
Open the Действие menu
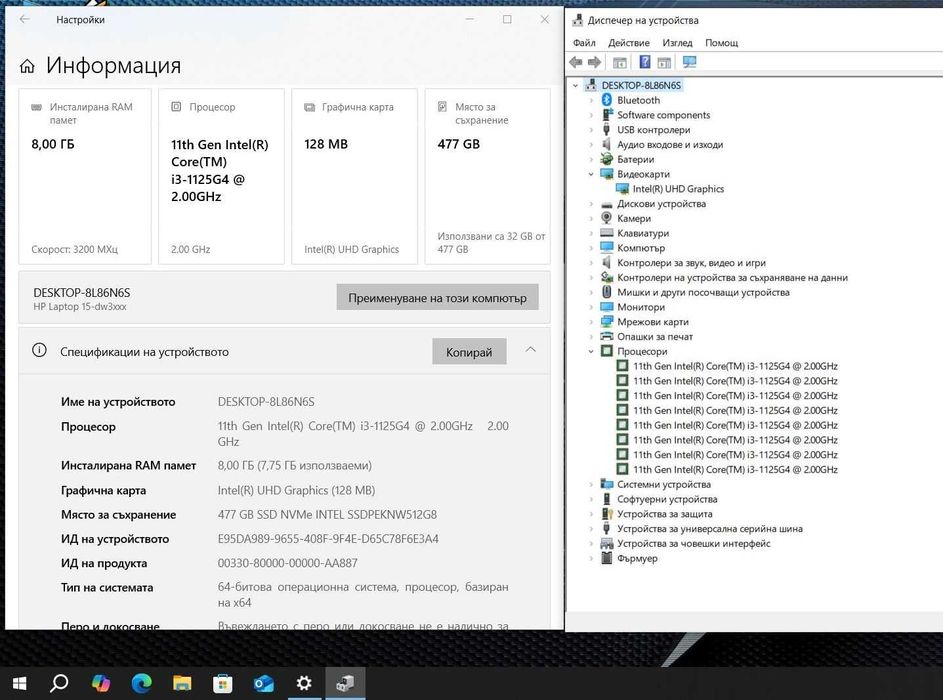click(x=628, y=43)
